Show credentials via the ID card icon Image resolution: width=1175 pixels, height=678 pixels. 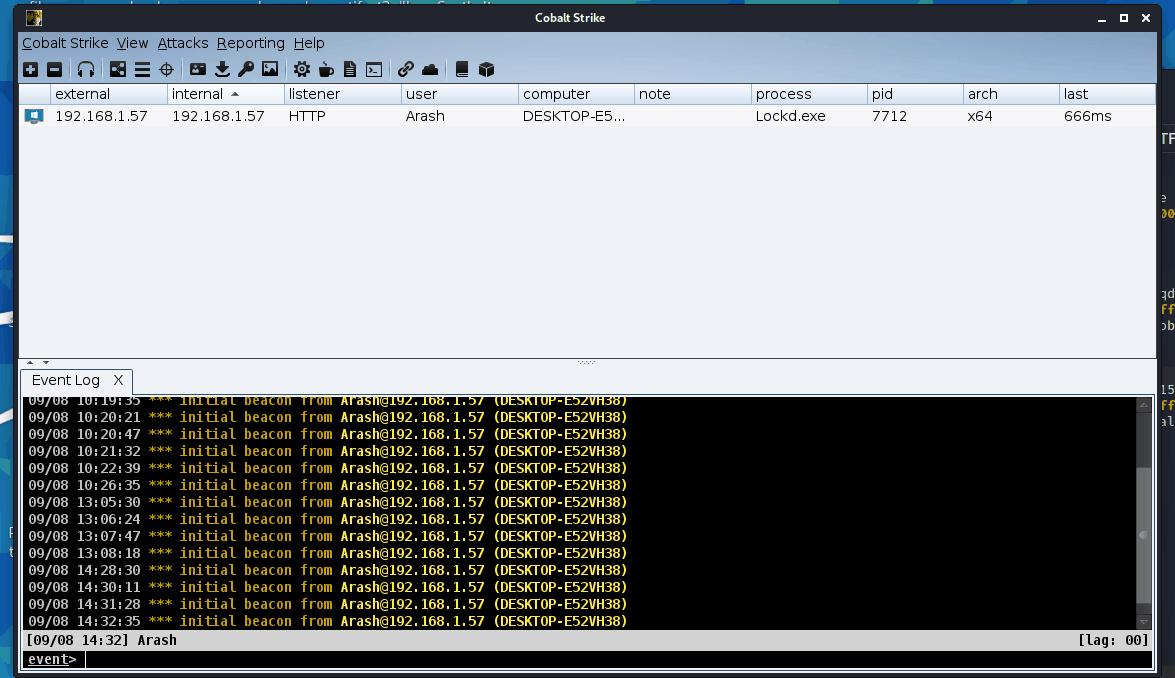tap(198, 70)
